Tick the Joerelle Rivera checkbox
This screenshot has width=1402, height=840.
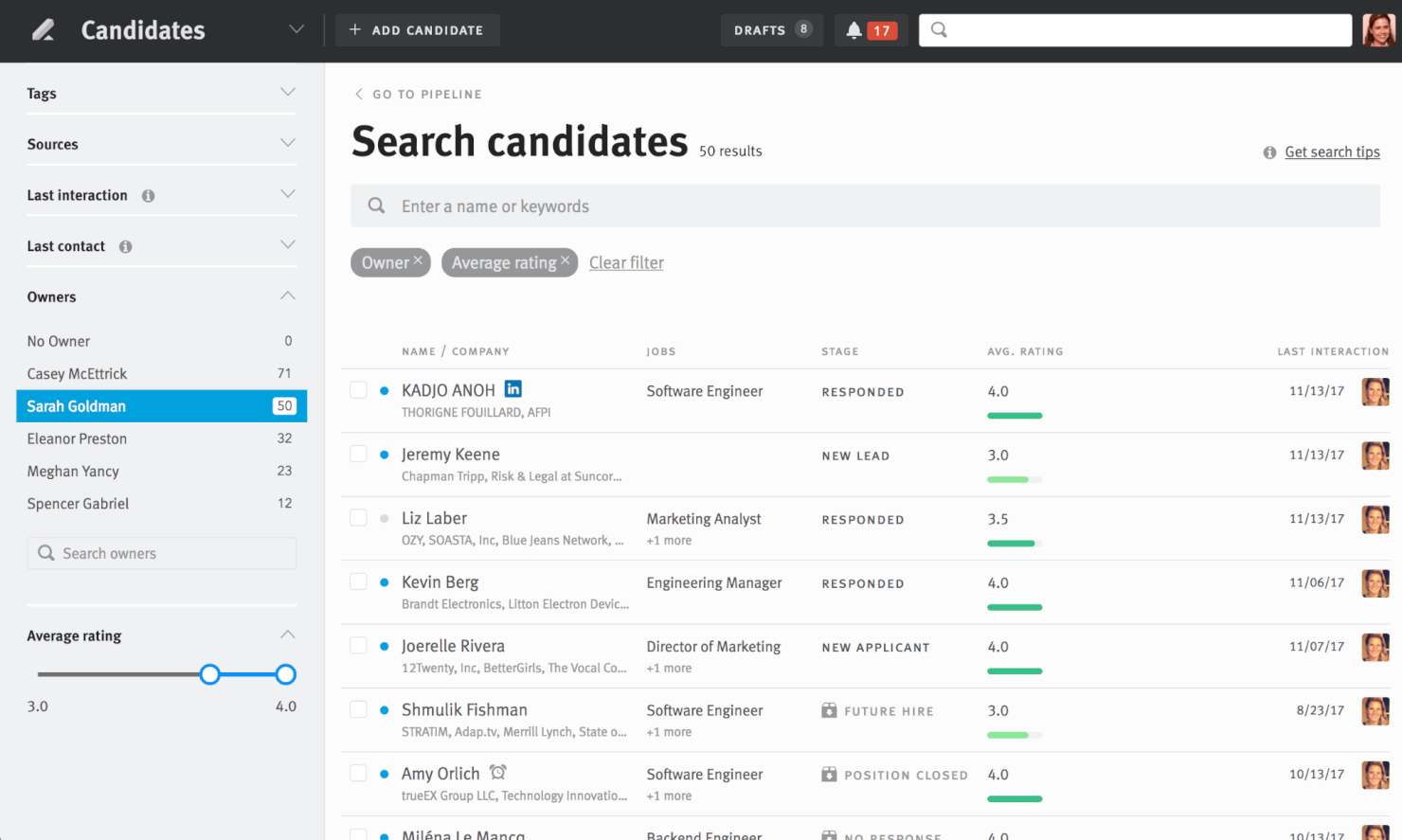click(x=358, y=646)
